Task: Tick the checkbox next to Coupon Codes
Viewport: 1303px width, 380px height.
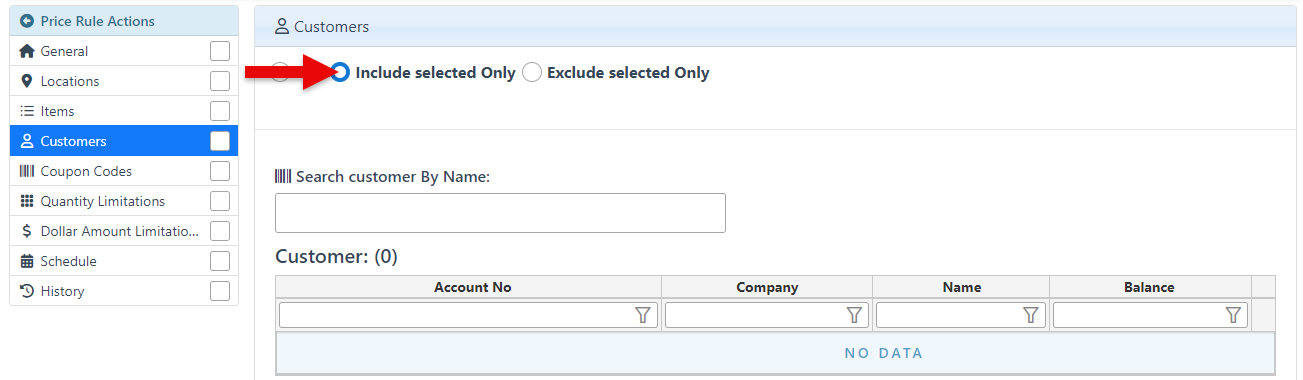Action: click(220, 171)
